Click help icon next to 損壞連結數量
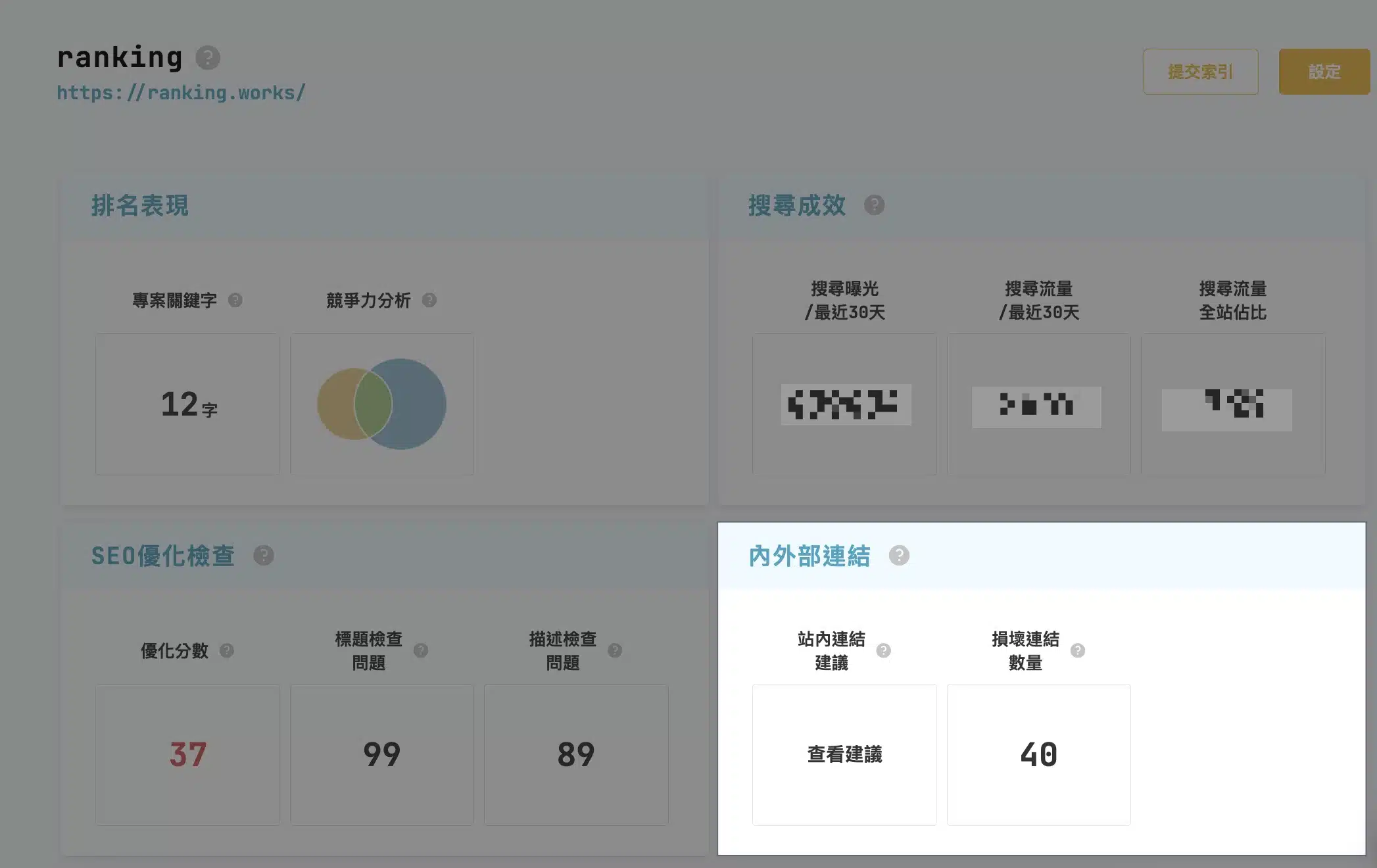The width and height of the screenshot is (1377, 868). pos(1078,650)
